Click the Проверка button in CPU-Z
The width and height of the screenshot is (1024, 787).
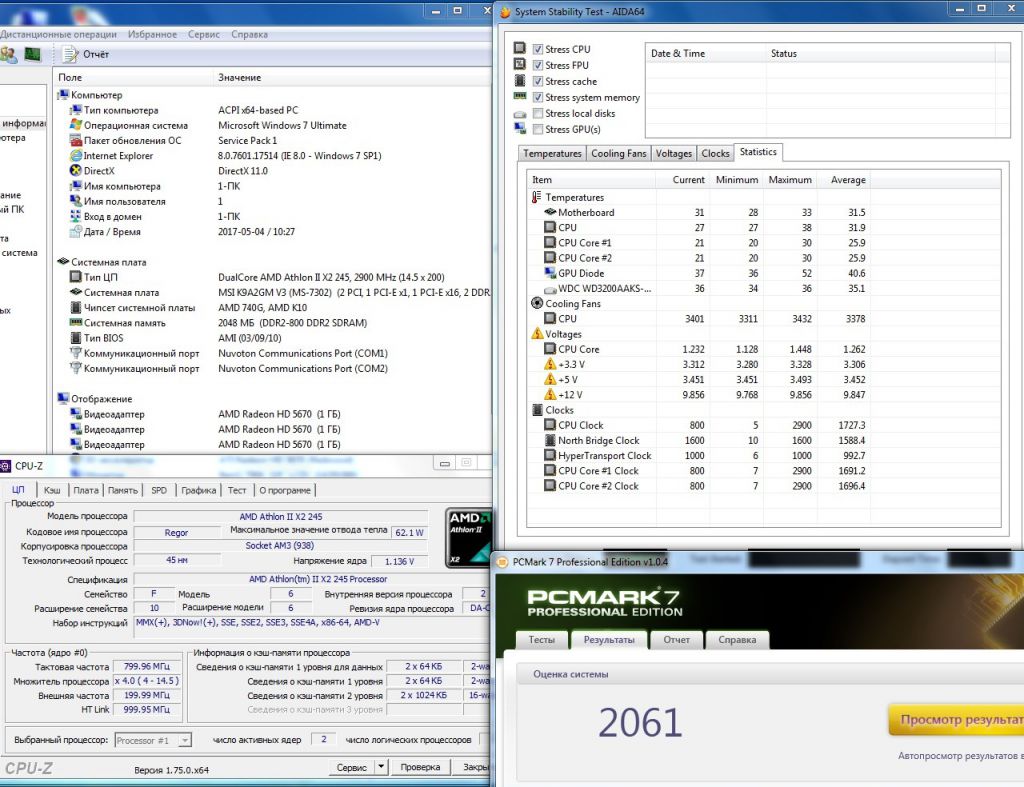tap(420, 767)
